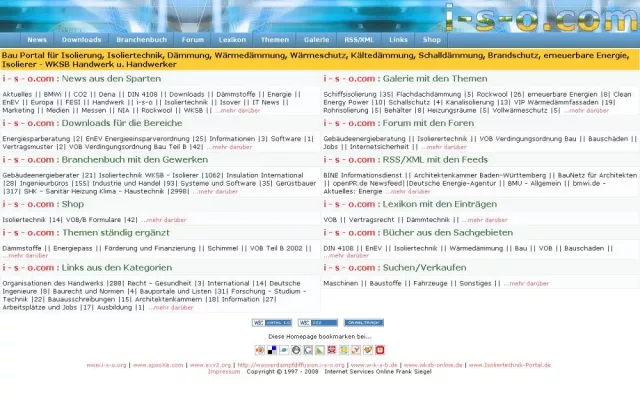
Task: Click the orange bookmark icon starting the bookmark row
Action: tap(260, 350)
